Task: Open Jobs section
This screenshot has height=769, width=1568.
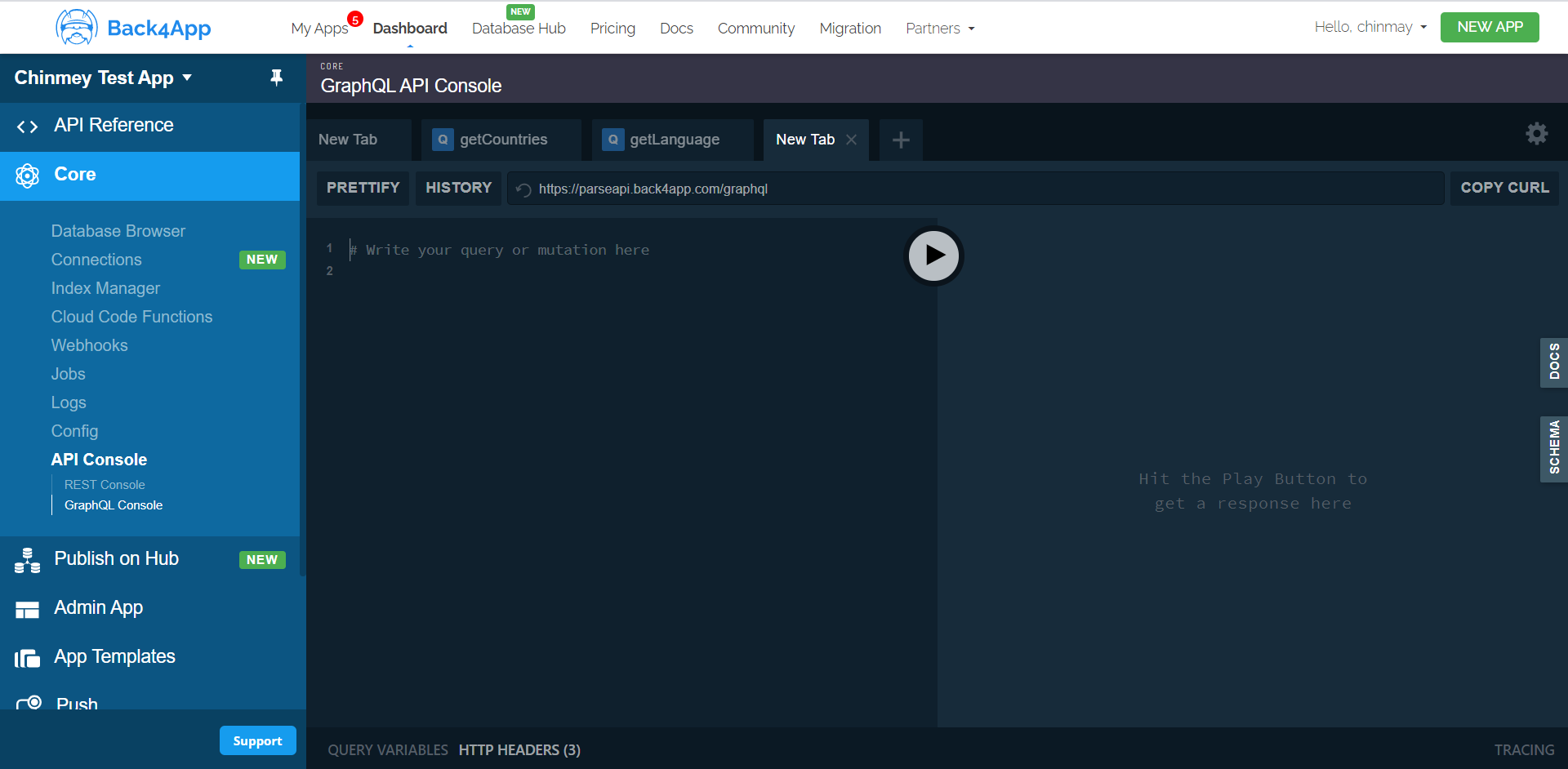Action: click(x=68, y=374)
